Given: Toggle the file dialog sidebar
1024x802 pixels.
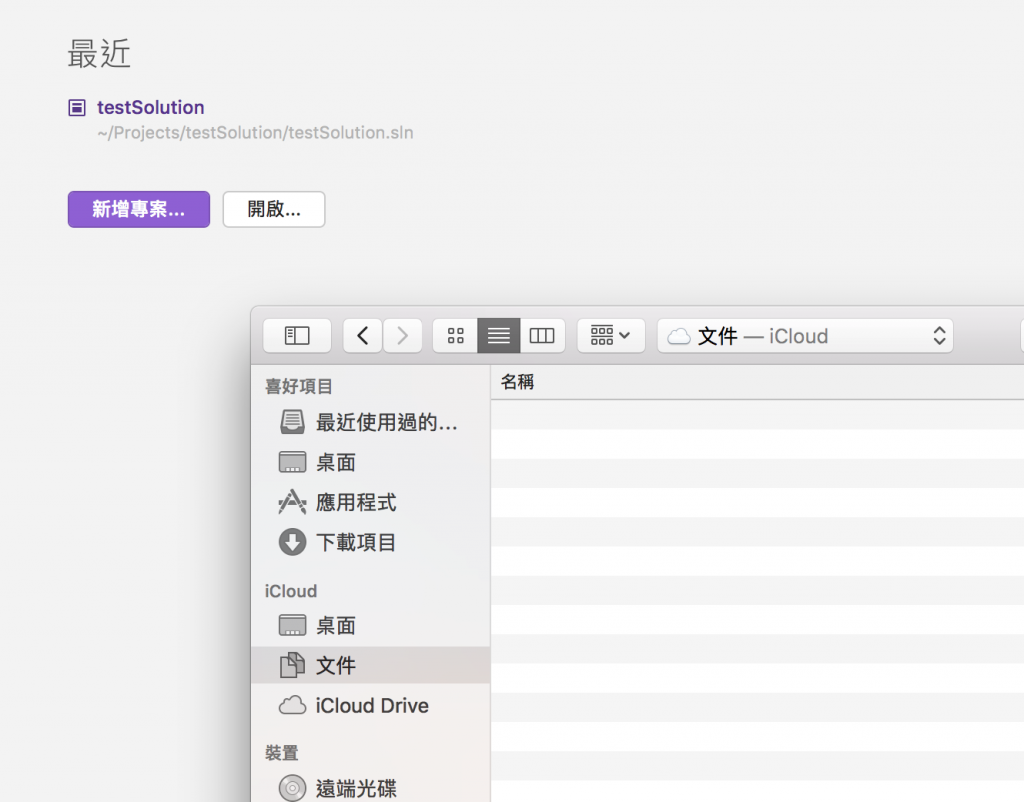Looking at the screenshot, I should 297,336.
